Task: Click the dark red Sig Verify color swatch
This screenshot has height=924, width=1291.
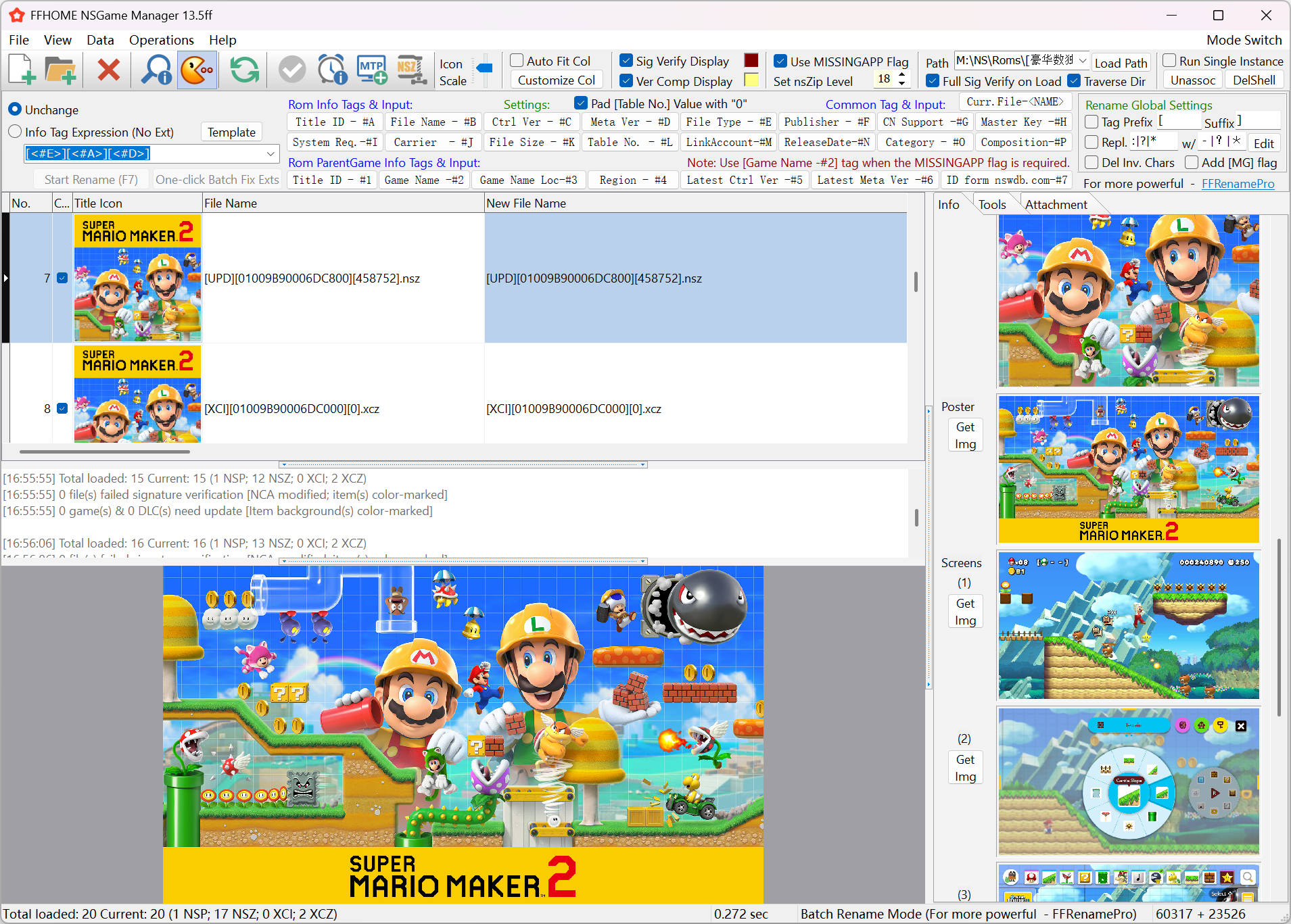Action: click(x=751, y=60)
